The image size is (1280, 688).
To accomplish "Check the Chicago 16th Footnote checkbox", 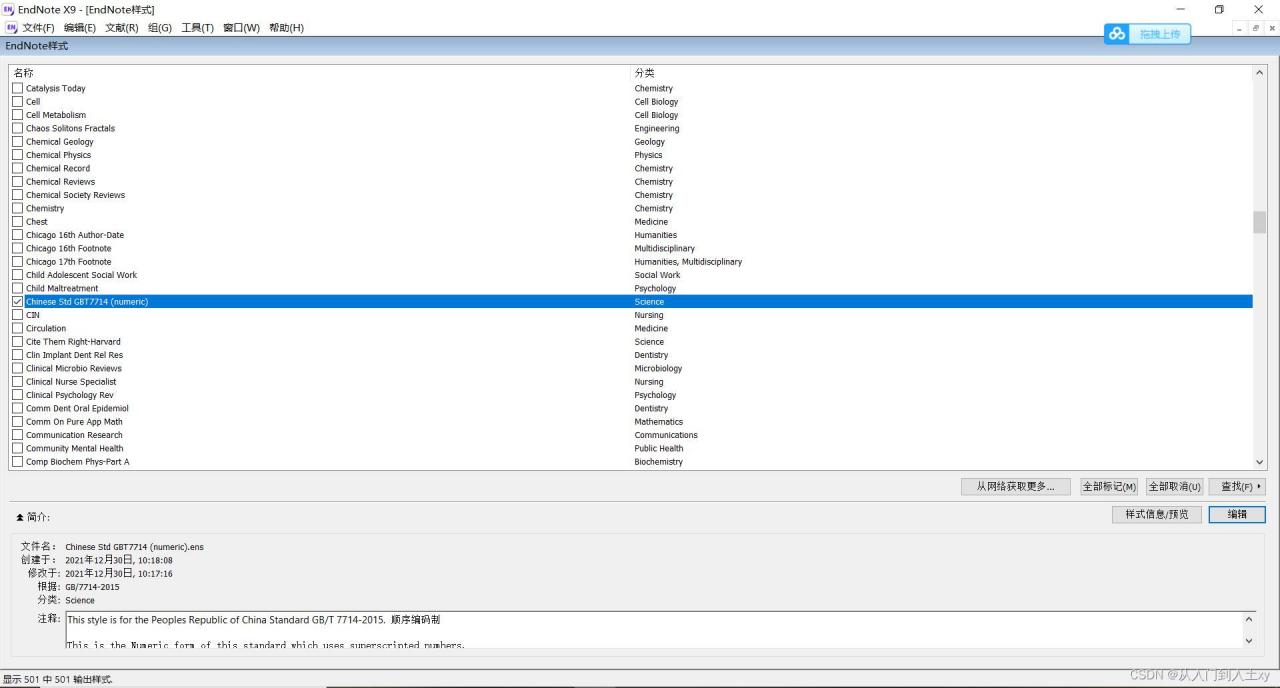I will click(x=17, y=248).
